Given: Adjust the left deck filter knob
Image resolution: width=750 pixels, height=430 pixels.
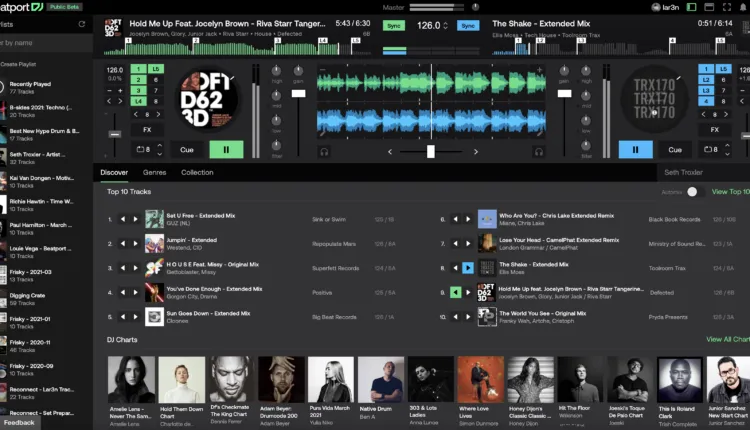Looking at the screenshot, I should [x=276, y=145].
